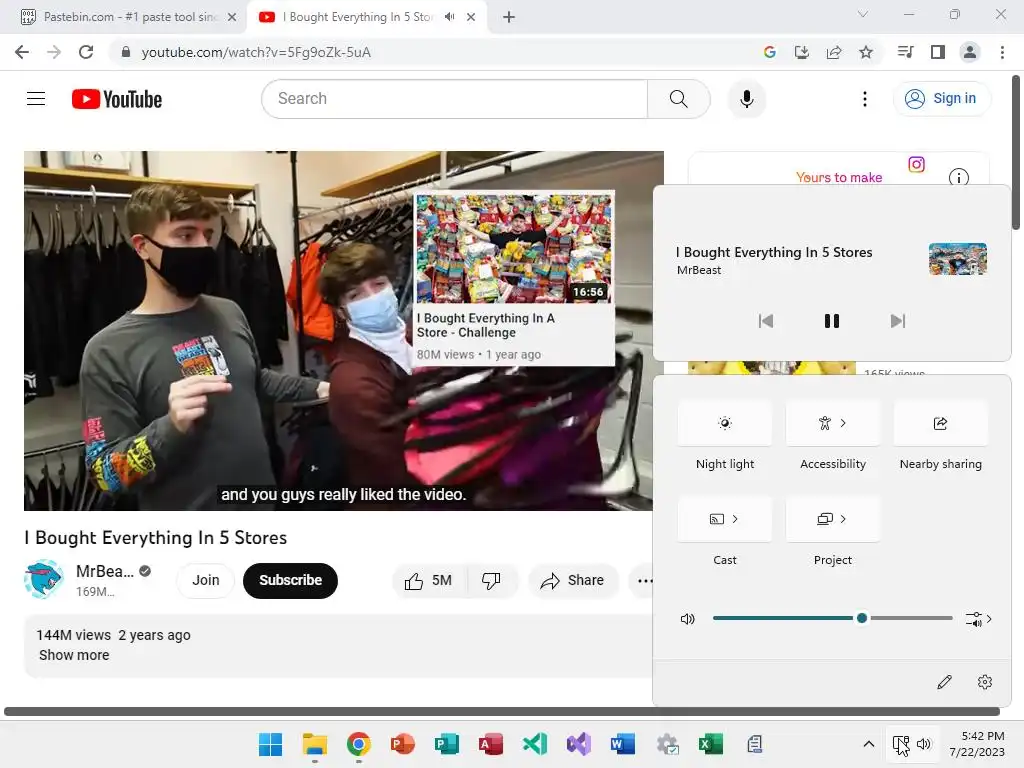This screenshot has width=1024, height=768.
Task: Click the search magnifier button
Action: [679, 99]
